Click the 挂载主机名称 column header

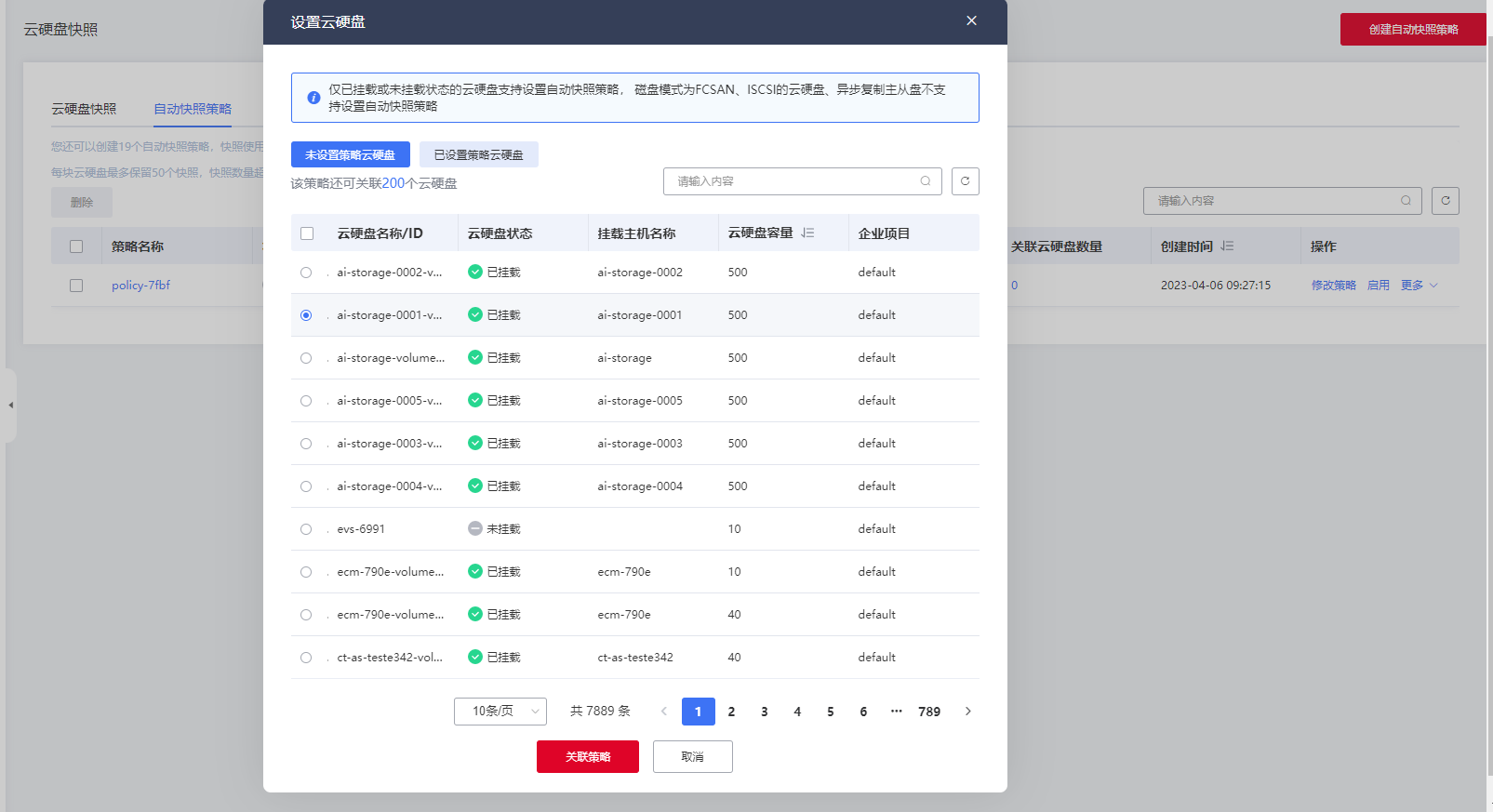636,233
